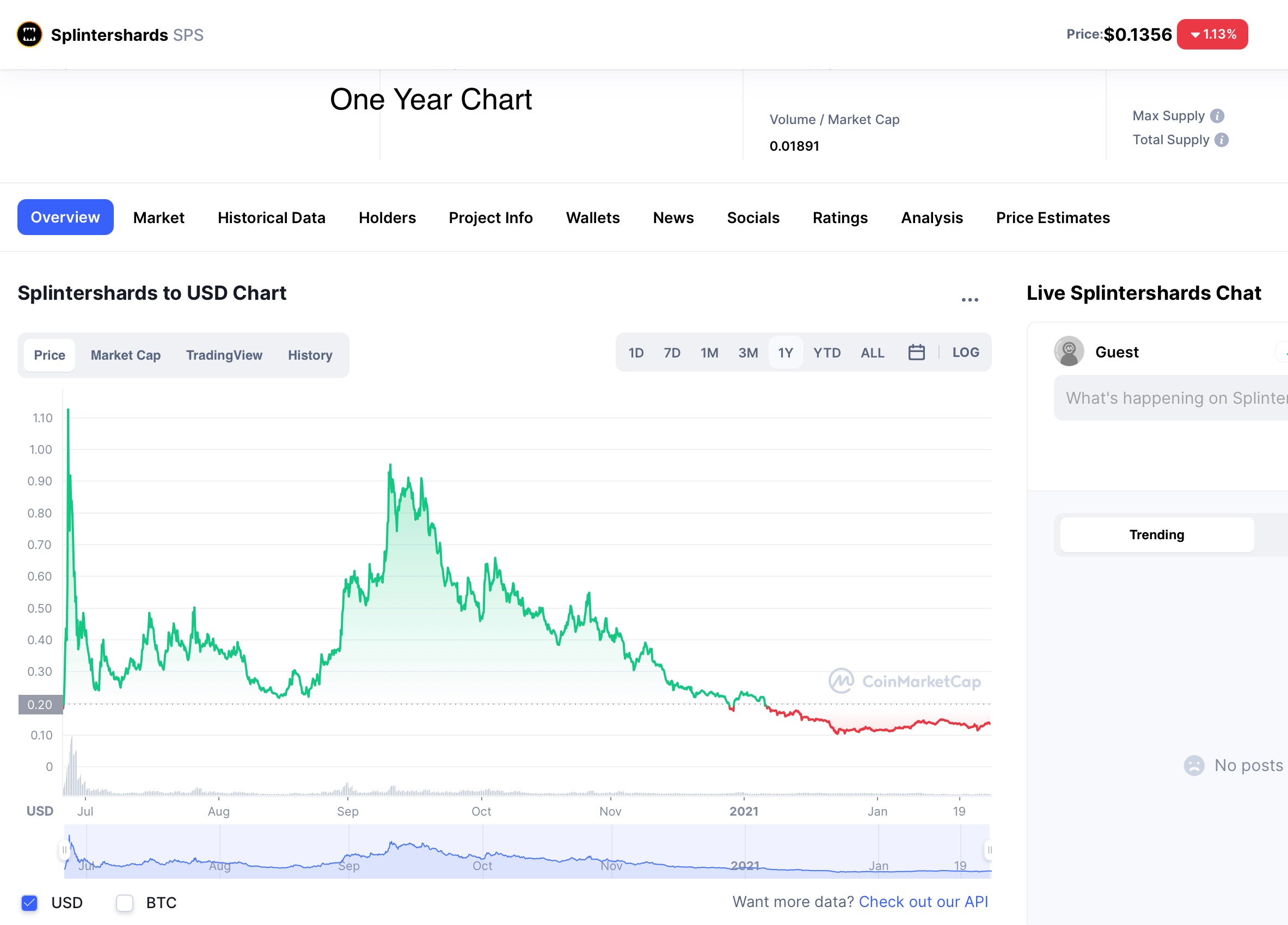The image size is (1288, 925).
Task: Open the Historical Data tab
Action: [x=272, y=218]
